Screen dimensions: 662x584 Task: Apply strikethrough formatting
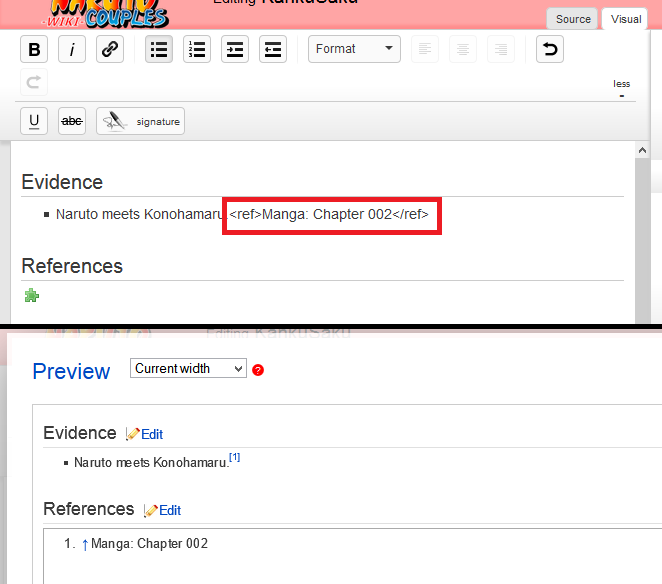(72, 121)
